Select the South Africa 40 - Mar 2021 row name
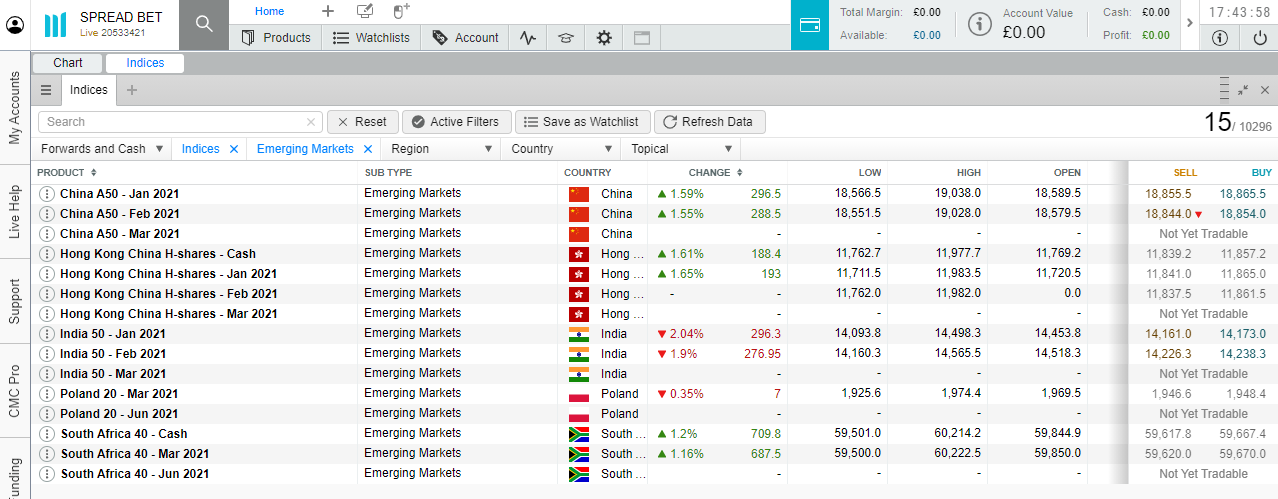This screenshot has height=499, width=1278. 134,454
